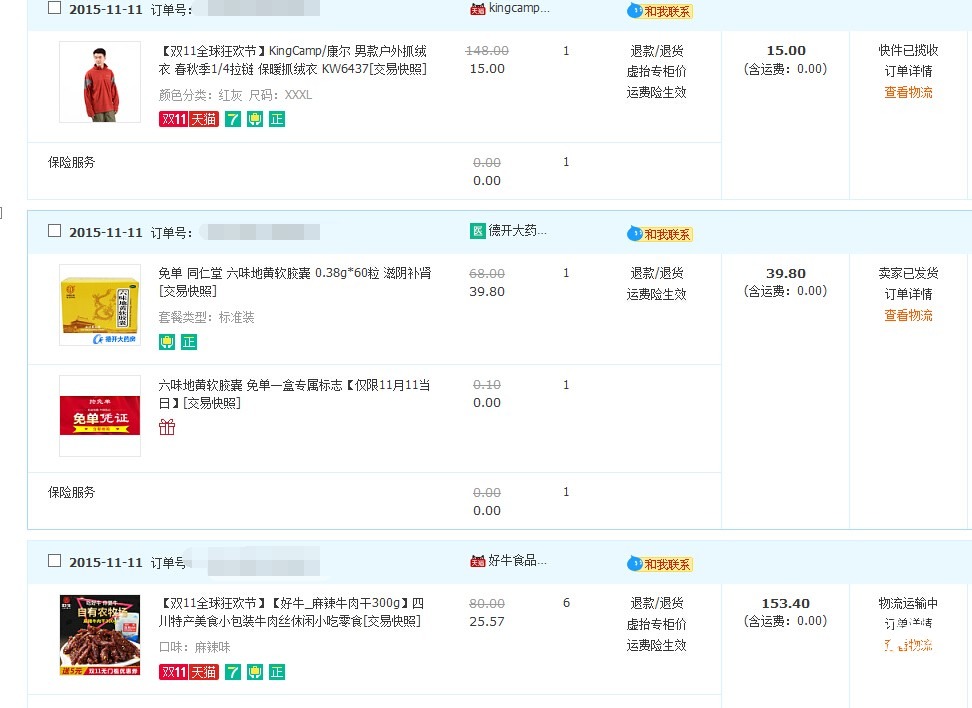Request 退款/退货 for 同仁堂 六味地黄软胶囊
Image resolution: width=972 pixels, height=708 pixels.
coord(656,273)
